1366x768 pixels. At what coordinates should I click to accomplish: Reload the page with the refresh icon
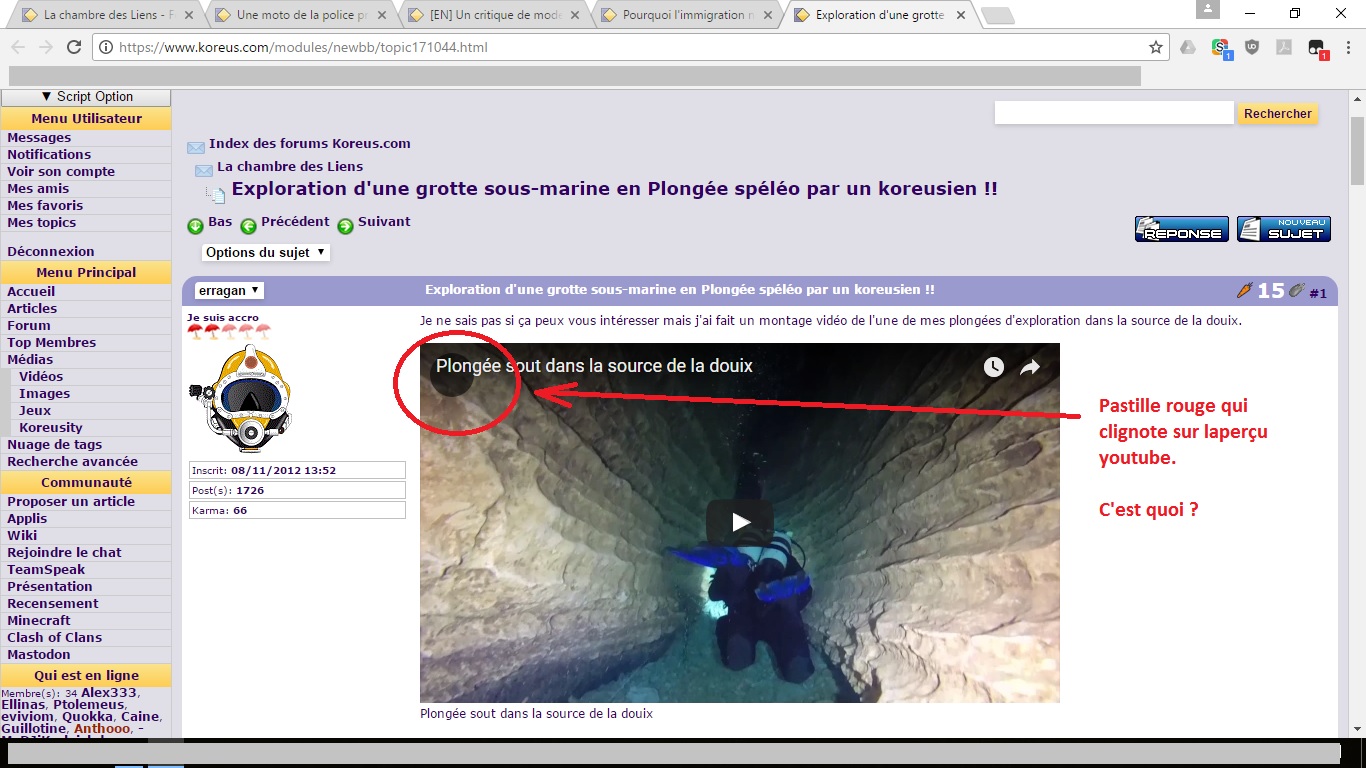coord(74,47)
